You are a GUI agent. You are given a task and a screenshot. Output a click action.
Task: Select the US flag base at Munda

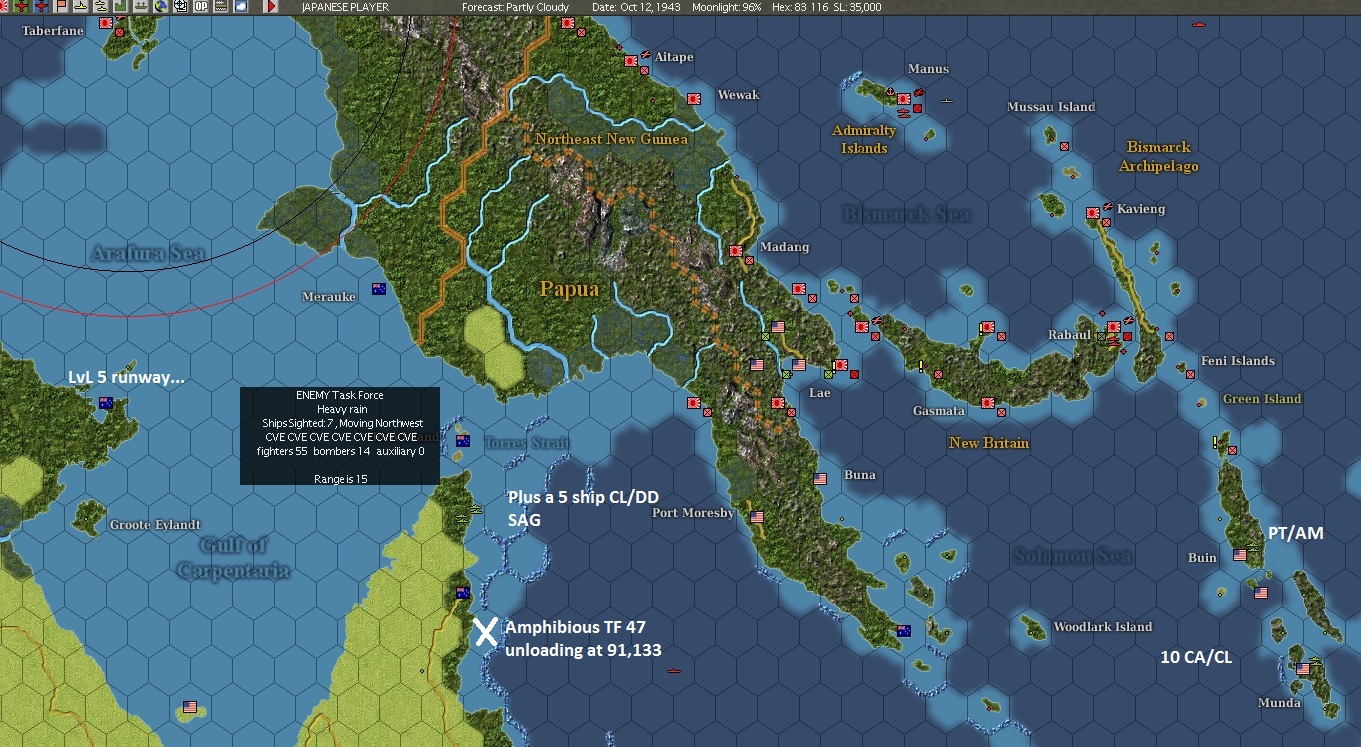1303,669
